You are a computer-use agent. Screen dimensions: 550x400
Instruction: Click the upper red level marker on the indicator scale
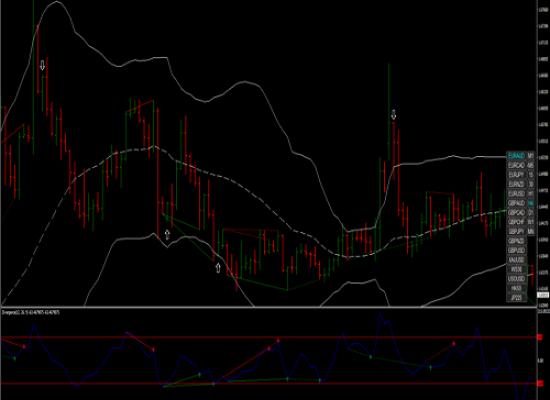[x=540, y=337]
